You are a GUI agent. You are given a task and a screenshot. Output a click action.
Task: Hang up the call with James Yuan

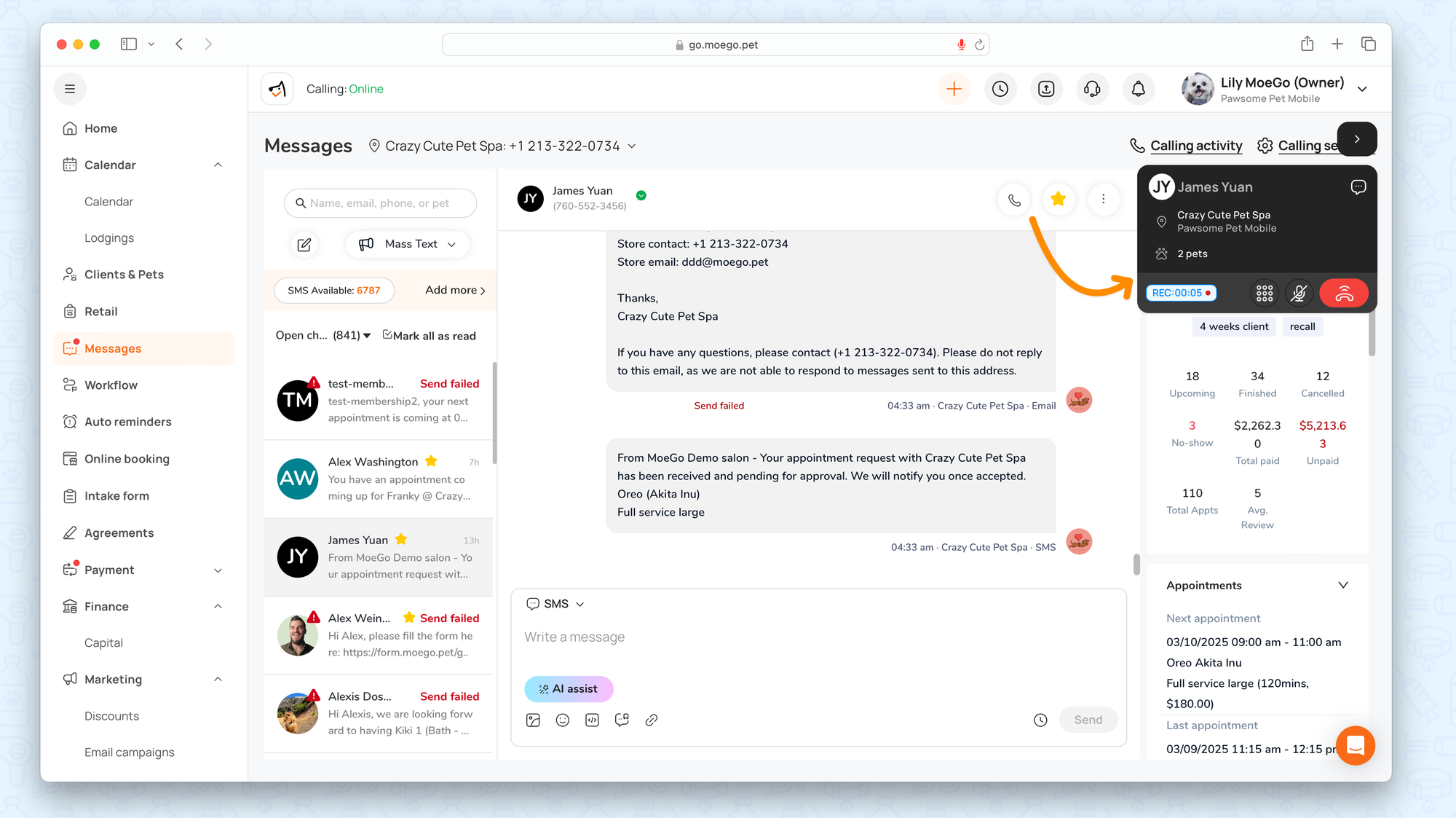(x=1343, y=294)
